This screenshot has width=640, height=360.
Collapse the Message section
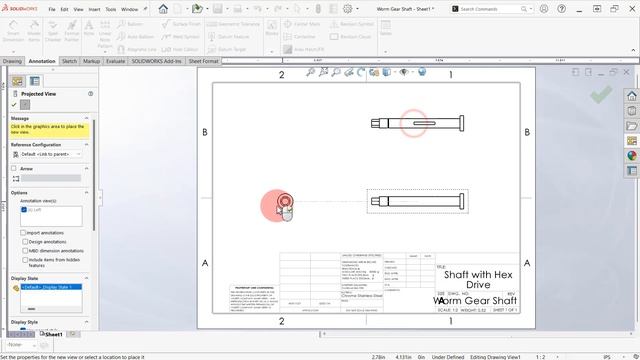pos(87,118)
